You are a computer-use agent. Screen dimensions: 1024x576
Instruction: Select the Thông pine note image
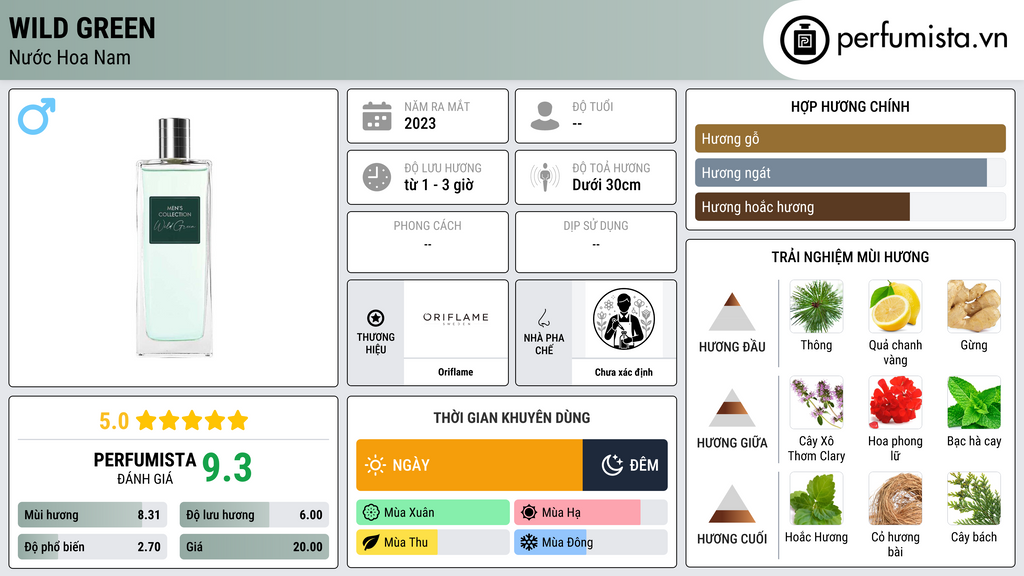coord(816,307)
